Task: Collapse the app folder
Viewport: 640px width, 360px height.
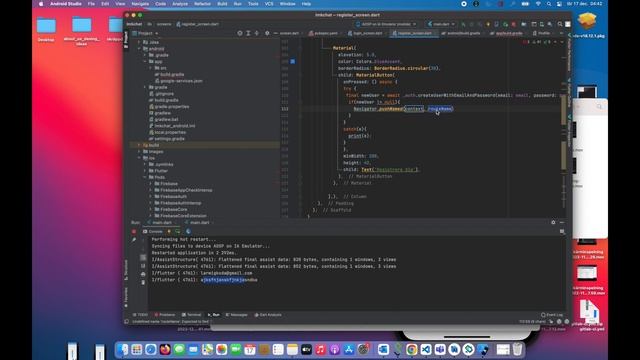Action: pos(145,61)
